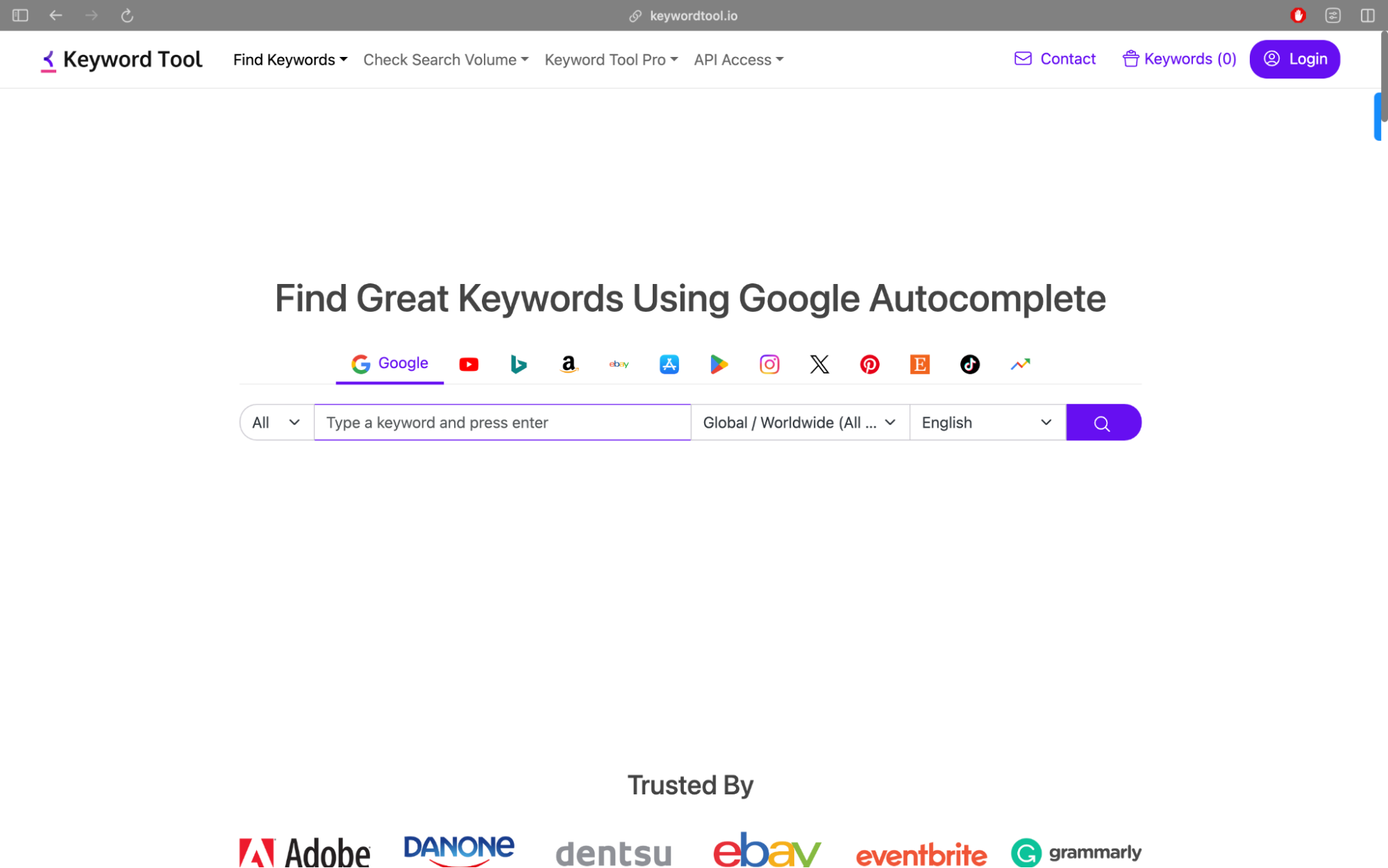The width and height of the screenshot is (1388, 868).
Task: Switch to the TikTok keyword tab
Action: [969, 364]
